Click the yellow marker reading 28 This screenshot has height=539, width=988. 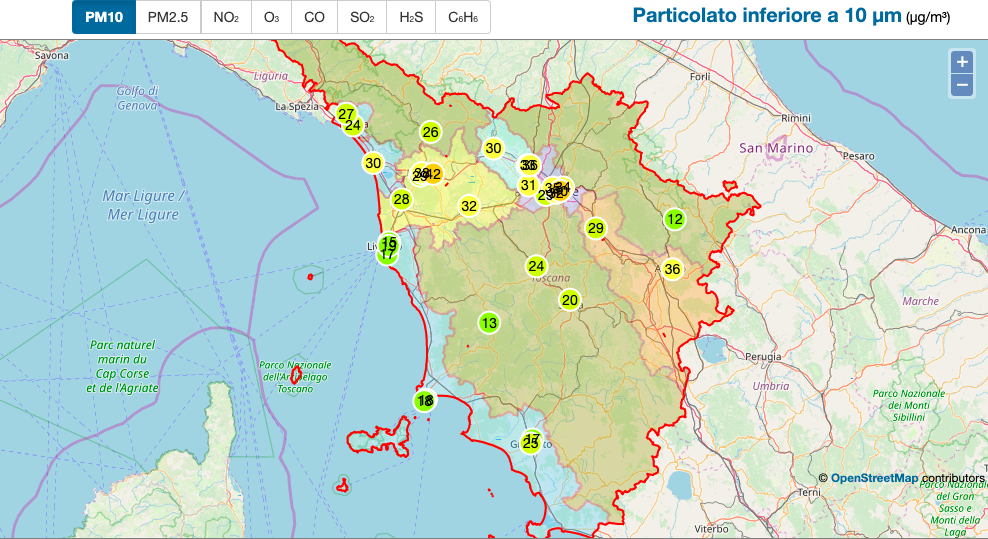click(x=401, y=199)
